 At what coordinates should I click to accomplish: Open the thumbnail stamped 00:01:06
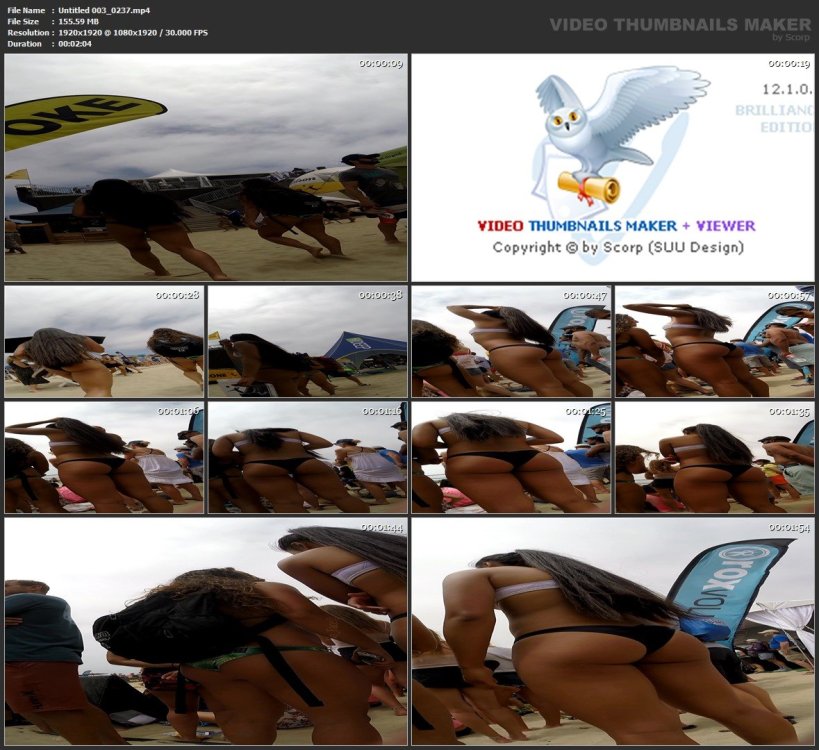pos(104,458)
